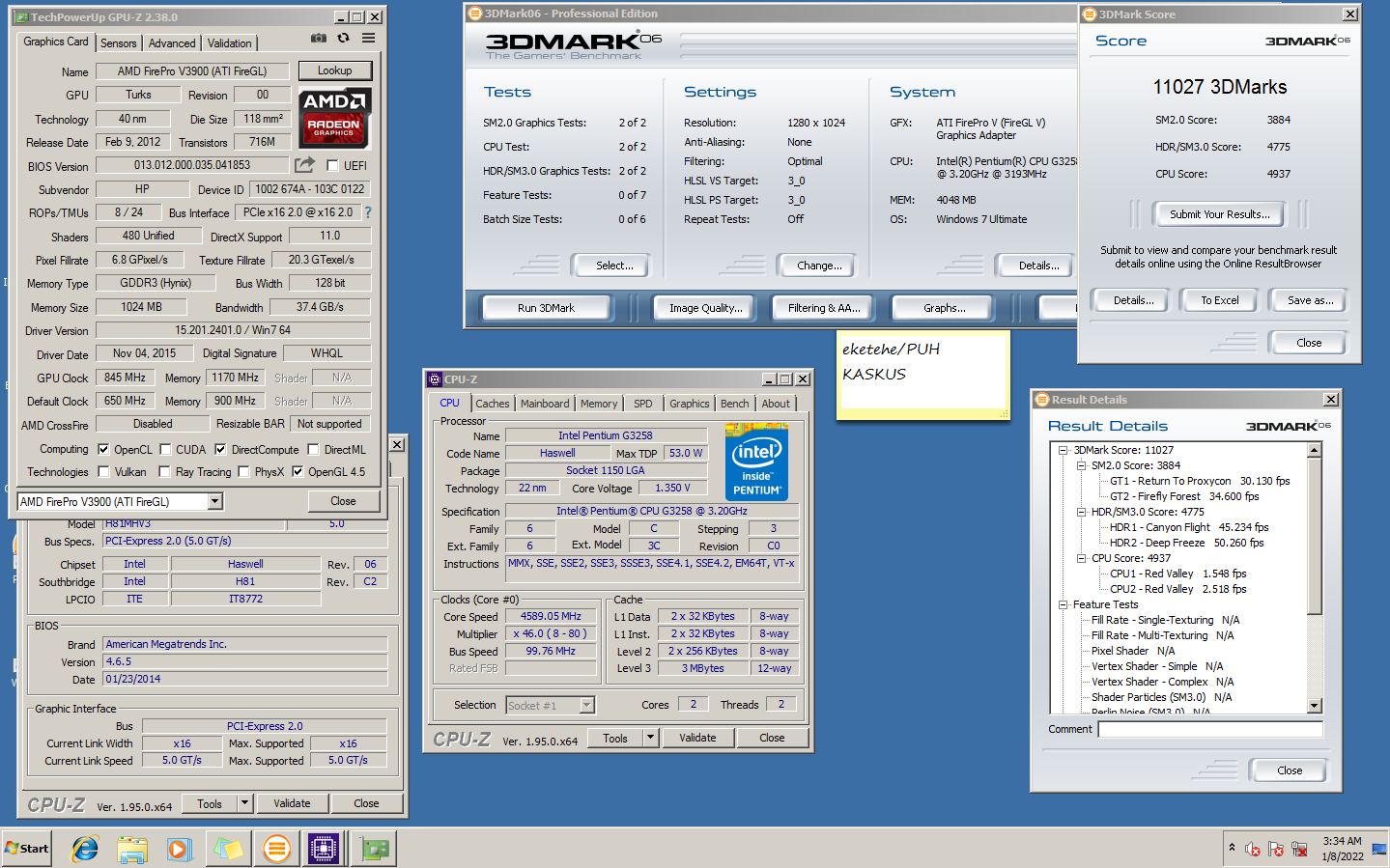The image size is (1390, 868).
Task: Open Internet Explorer from the taskbar
Action: [85, 849]
